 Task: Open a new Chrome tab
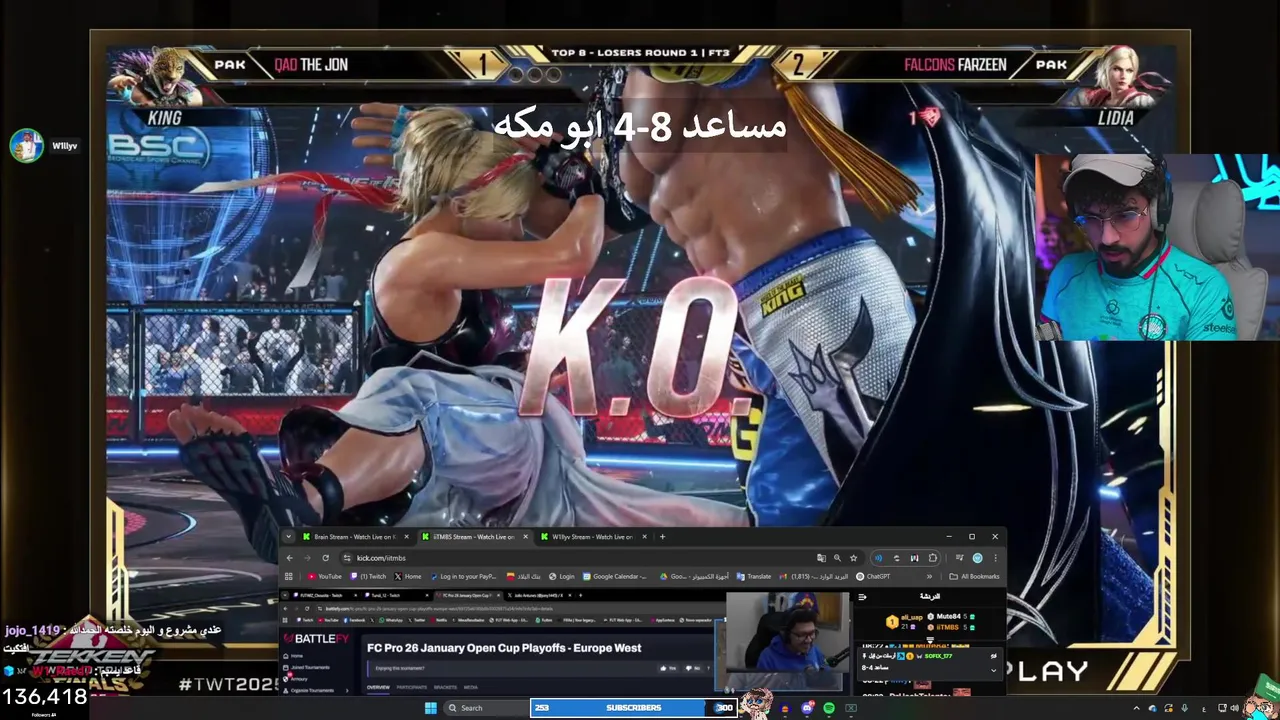click(x=662, y=537)
